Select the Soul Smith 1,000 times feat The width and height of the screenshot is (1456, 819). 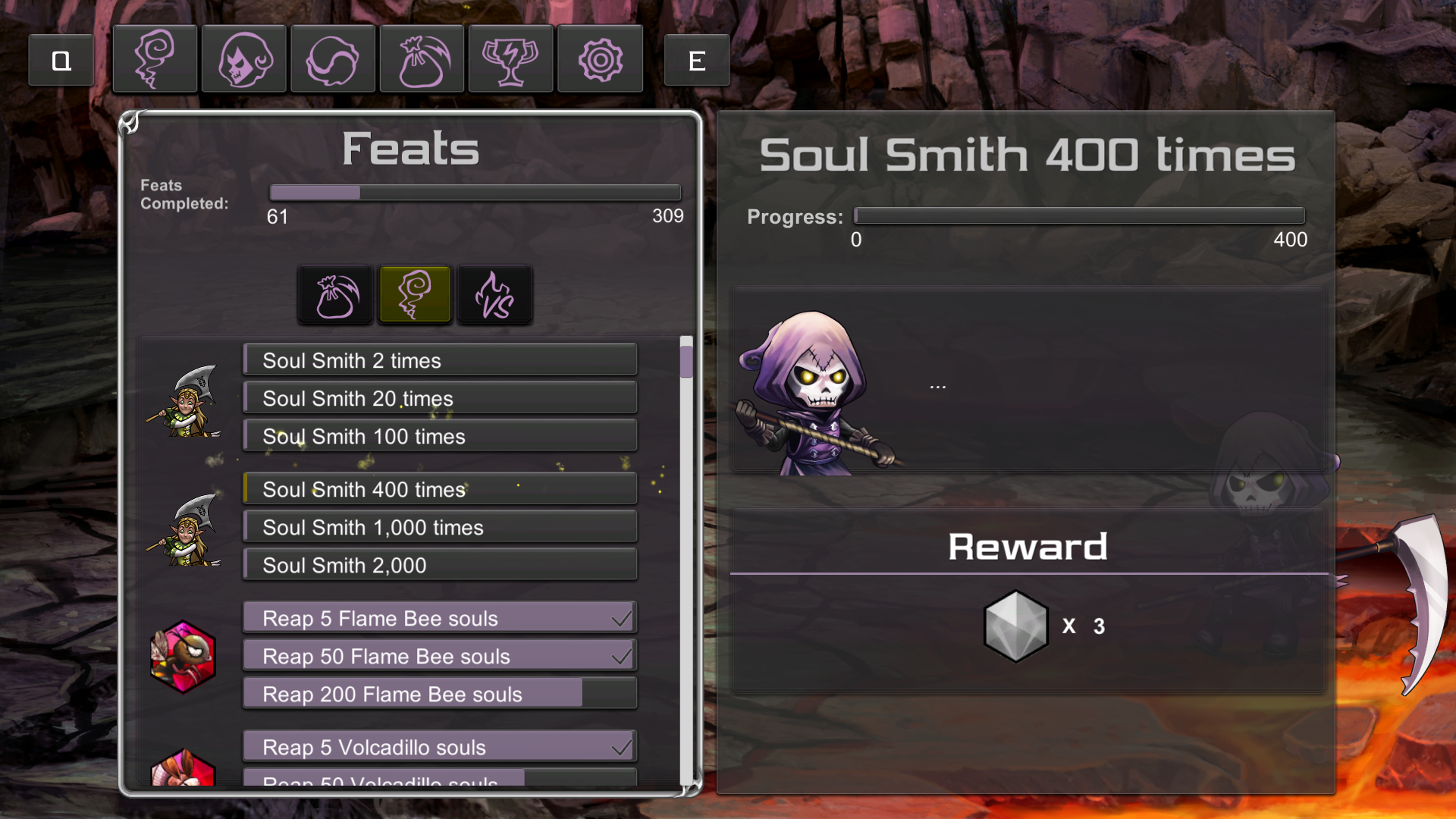point(440,526)
